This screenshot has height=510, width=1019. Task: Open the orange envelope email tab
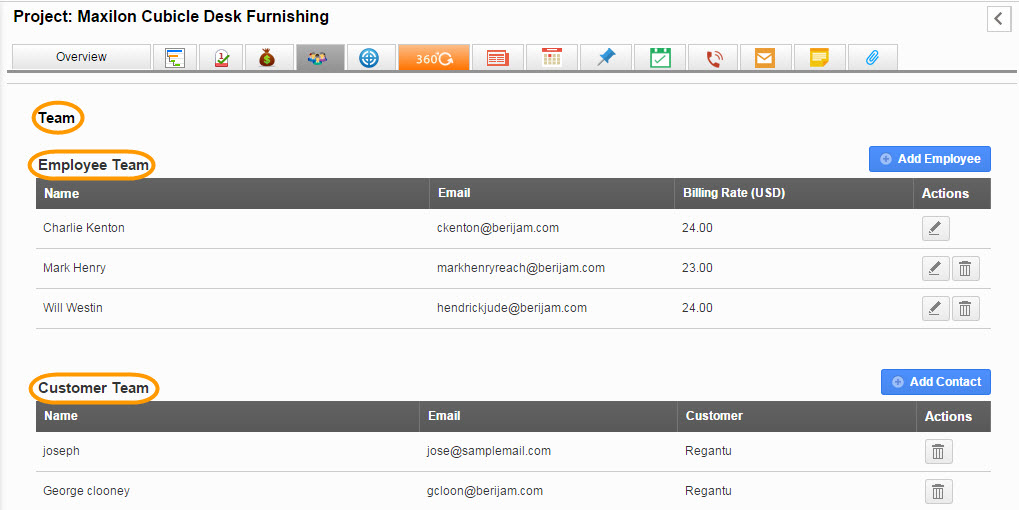[x=765, y=58]
